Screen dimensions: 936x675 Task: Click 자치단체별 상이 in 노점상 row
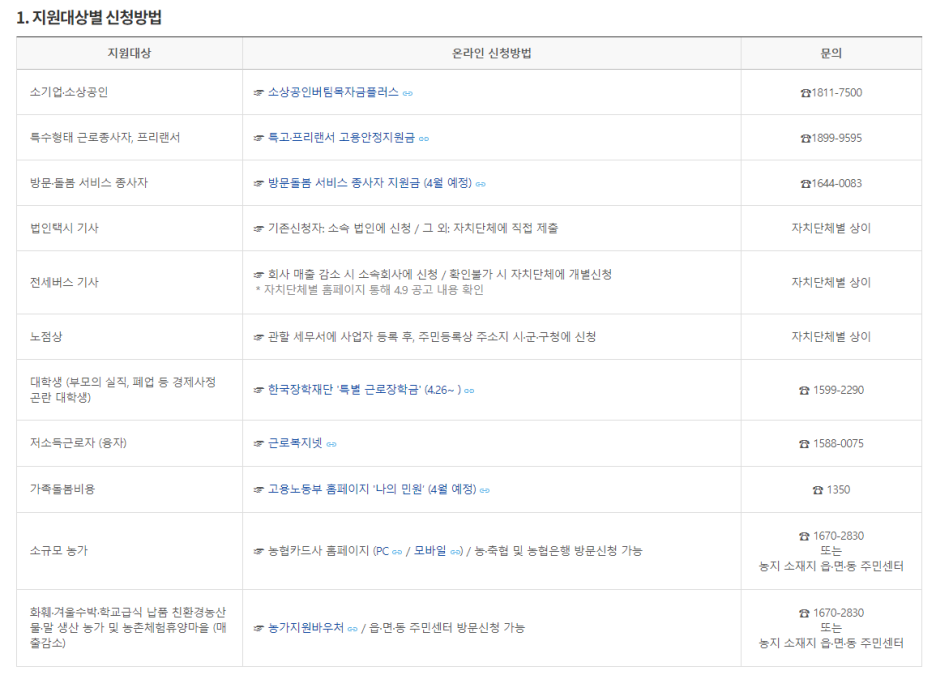click(831, 337)
